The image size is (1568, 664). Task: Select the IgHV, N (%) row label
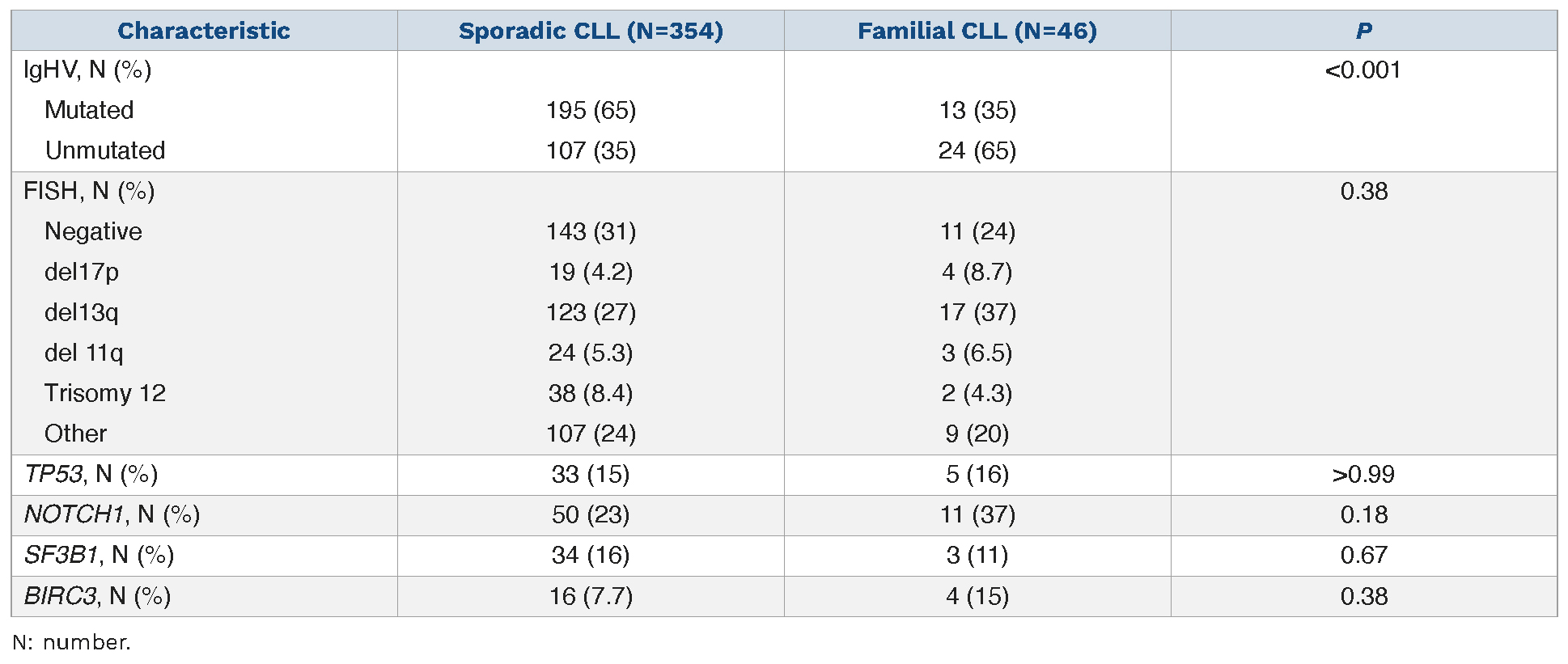coord(87,70)
